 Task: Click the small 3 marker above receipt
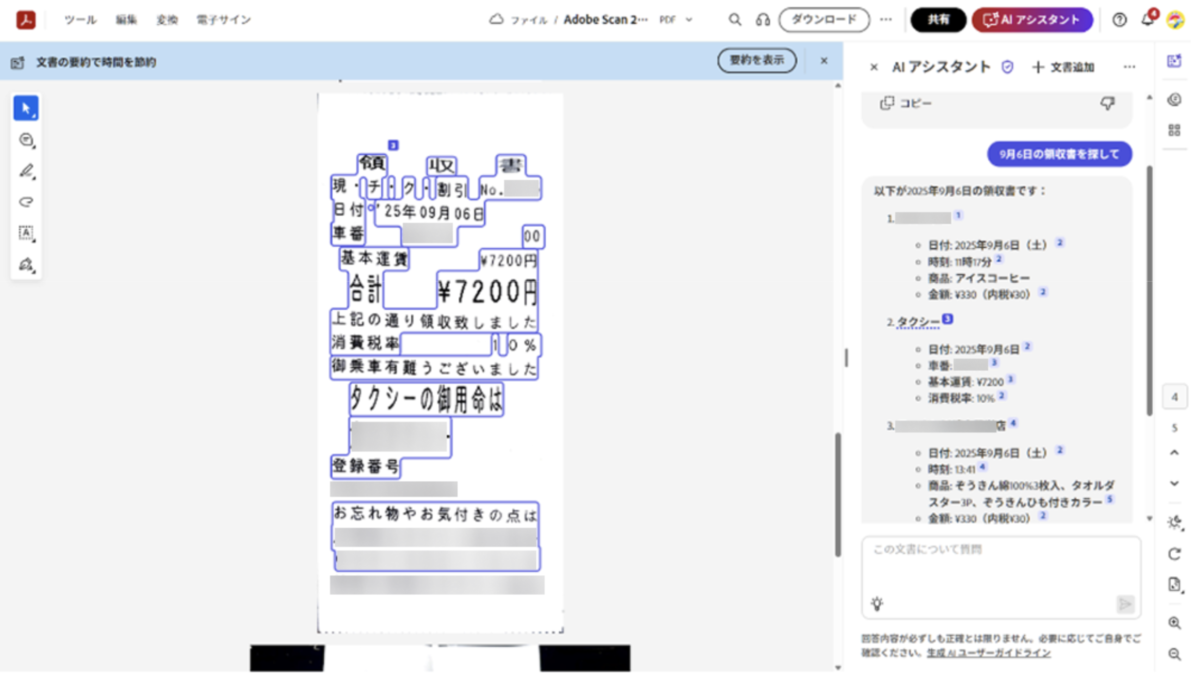click(393, 145)
